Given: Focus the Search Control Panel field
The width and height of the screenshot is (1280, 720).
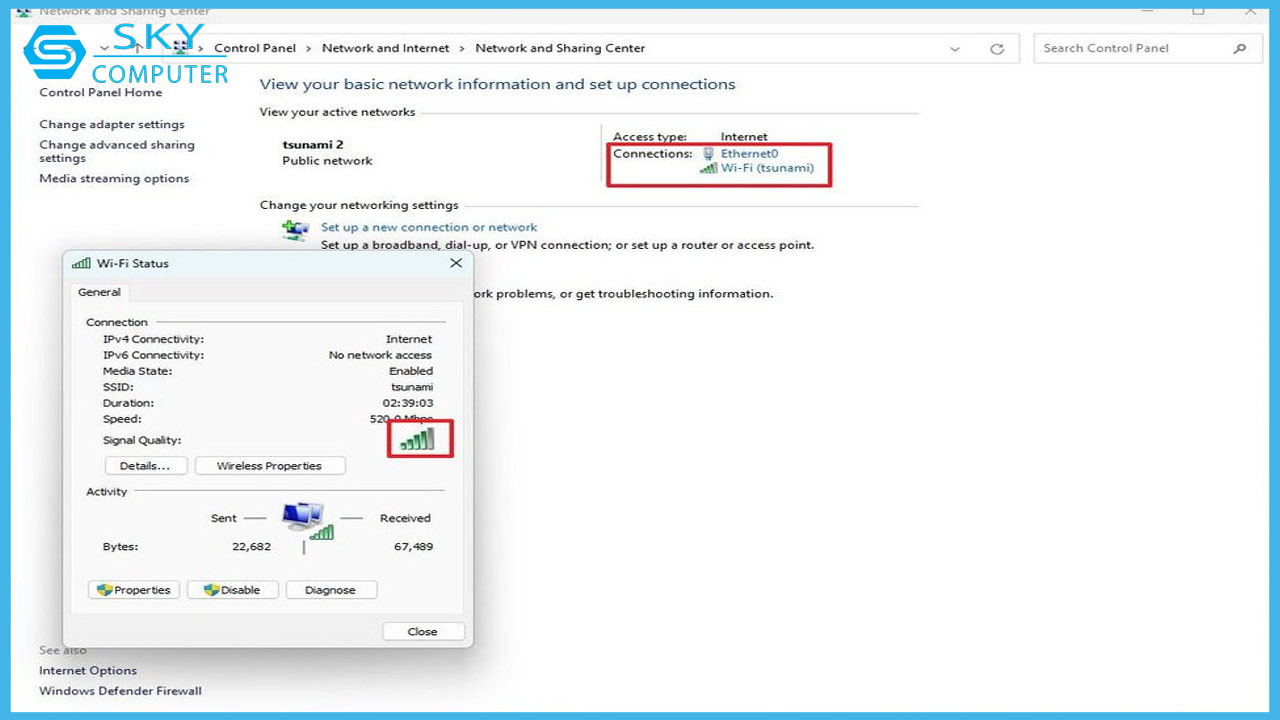Looking at the screenshot, I should tap(1130, 48).
